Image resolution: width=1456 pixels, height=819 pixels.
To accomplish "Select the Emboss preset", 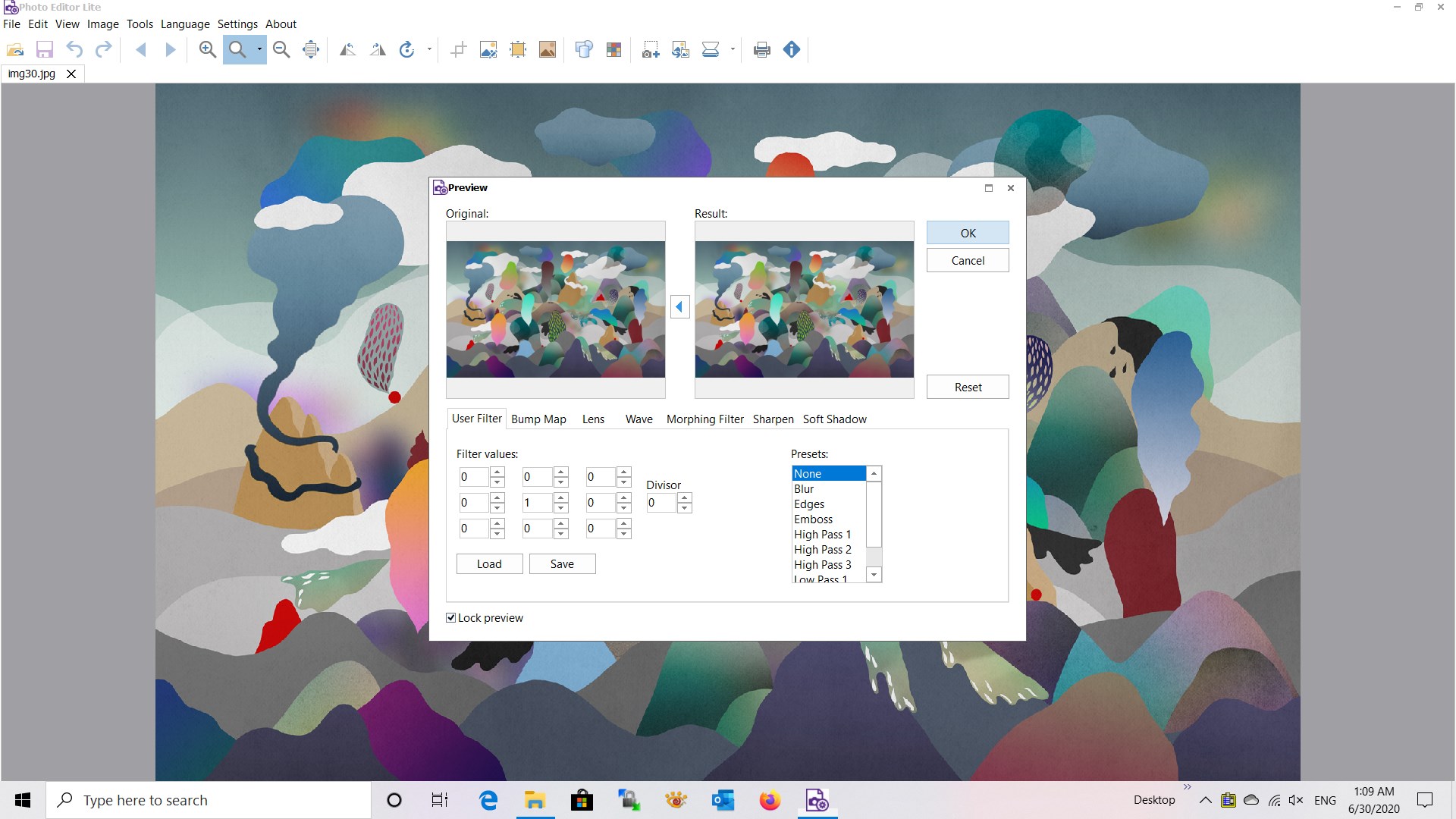I will click(x=813, y=519).
